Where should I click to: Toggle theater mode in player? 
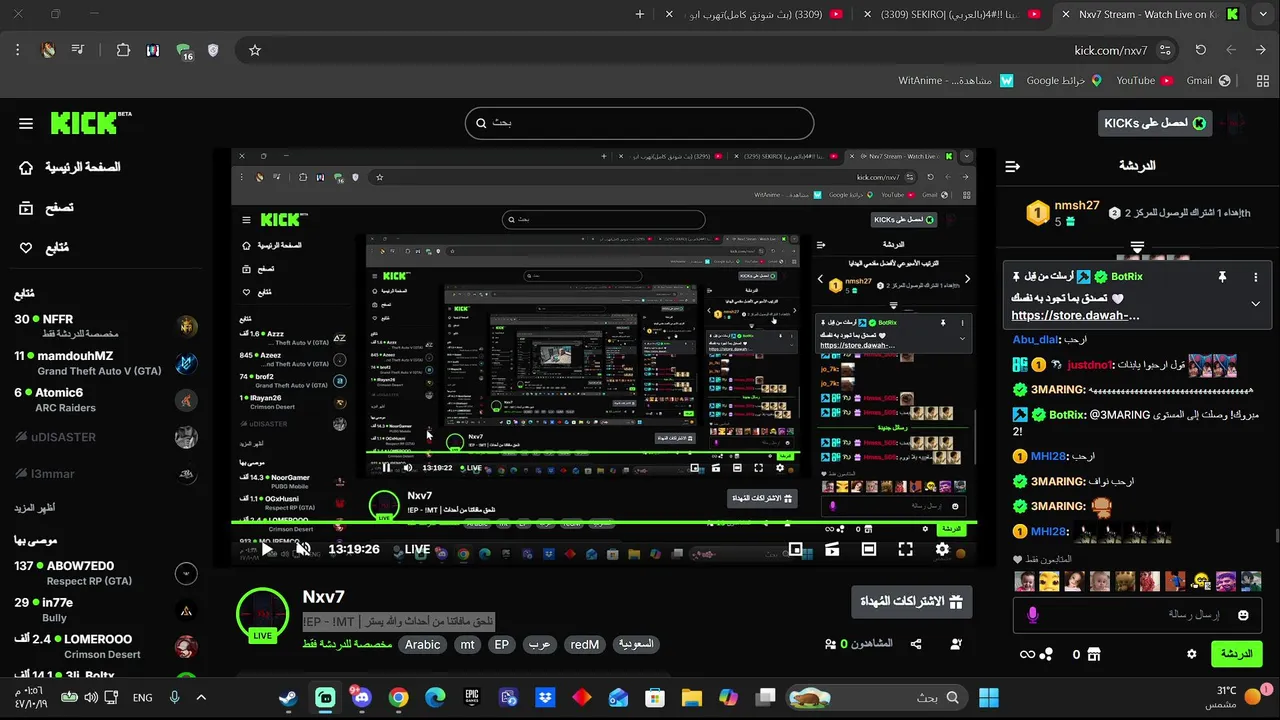tap(869, 549)
